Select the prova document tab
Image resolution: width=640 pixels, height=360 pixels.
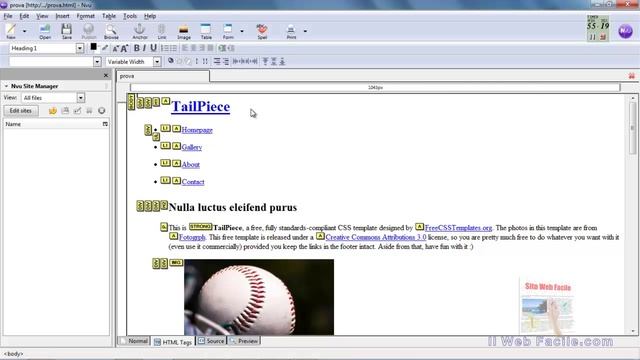[x=163, y=76]
